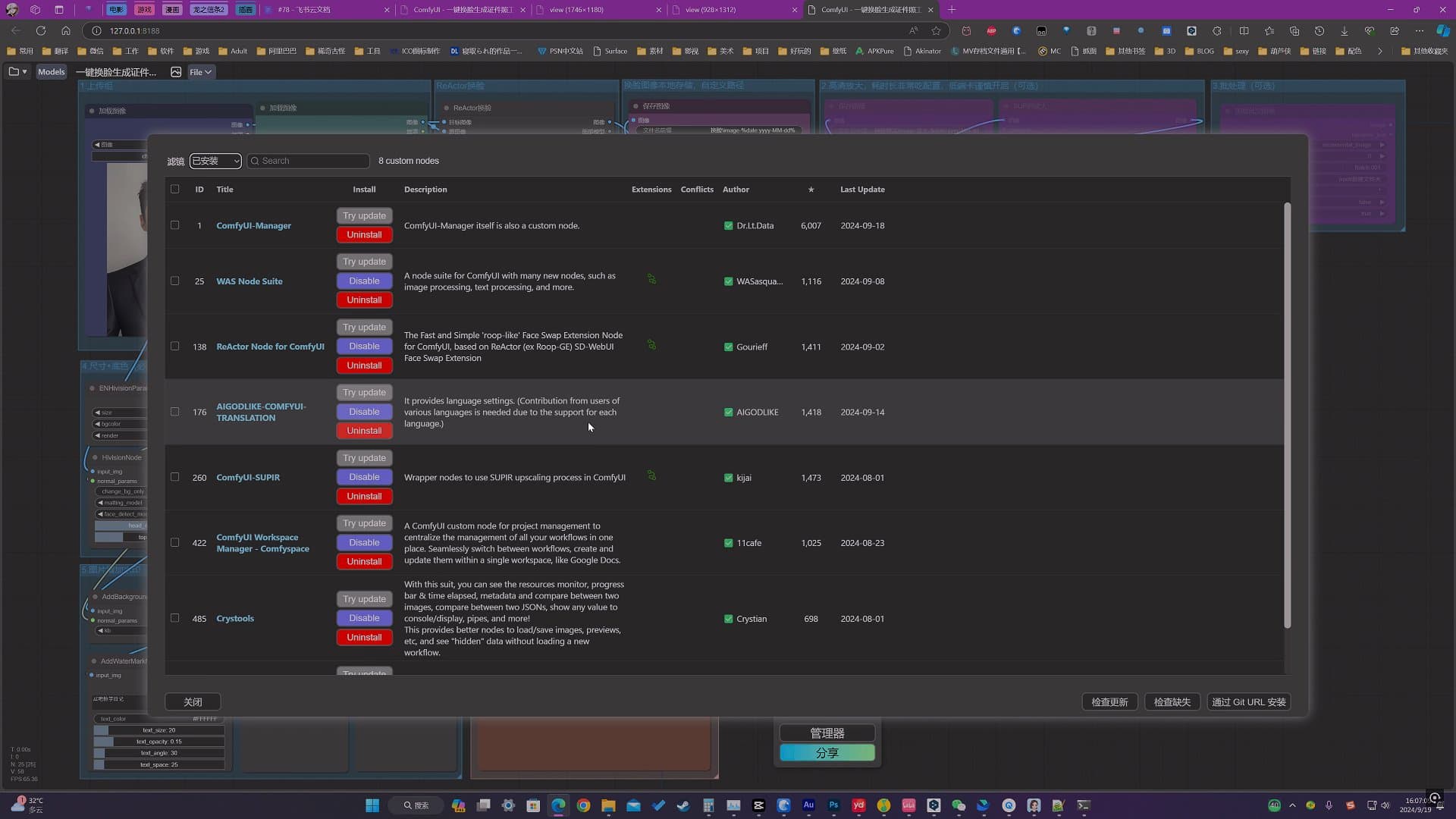Open the workspace folder icon dropdown

click(x=17, y=72)
